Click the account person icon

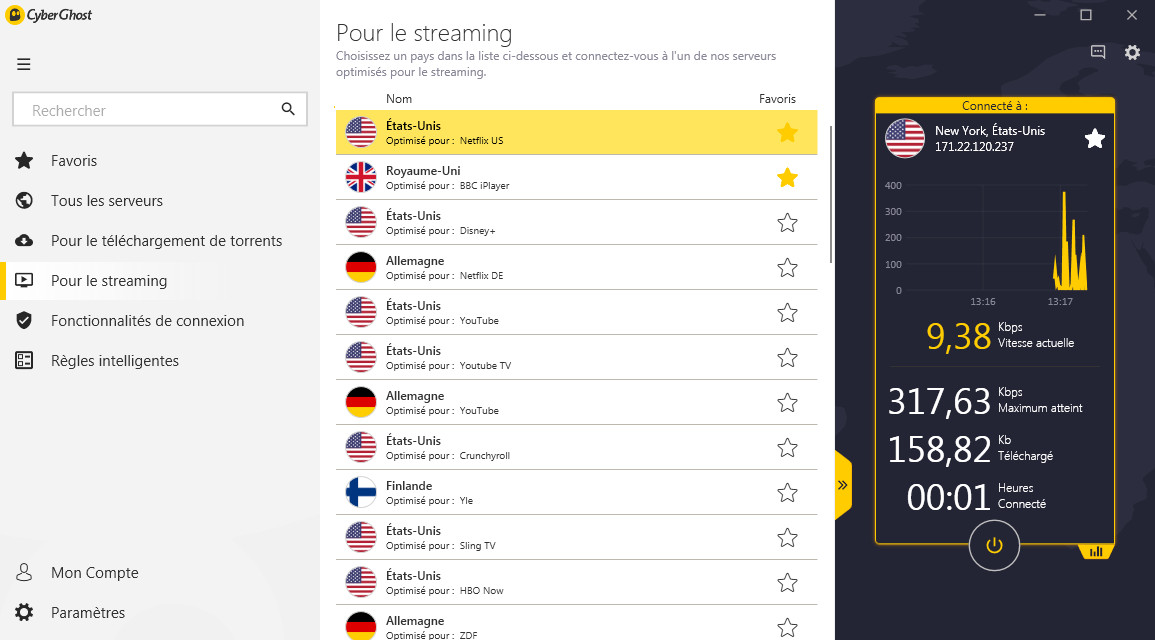pos(24,572)
